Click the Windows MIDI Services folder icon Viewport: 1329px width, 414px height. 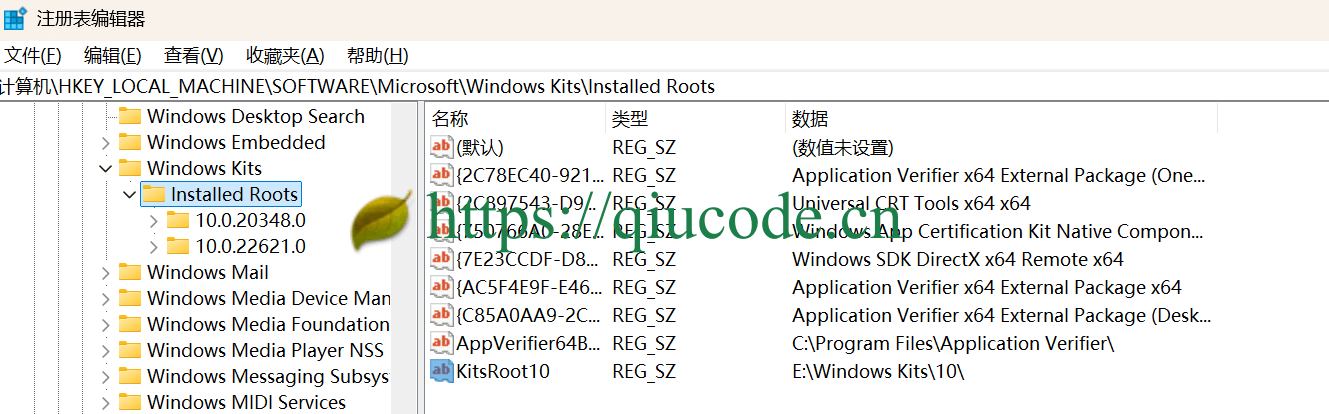coord(130,402)
